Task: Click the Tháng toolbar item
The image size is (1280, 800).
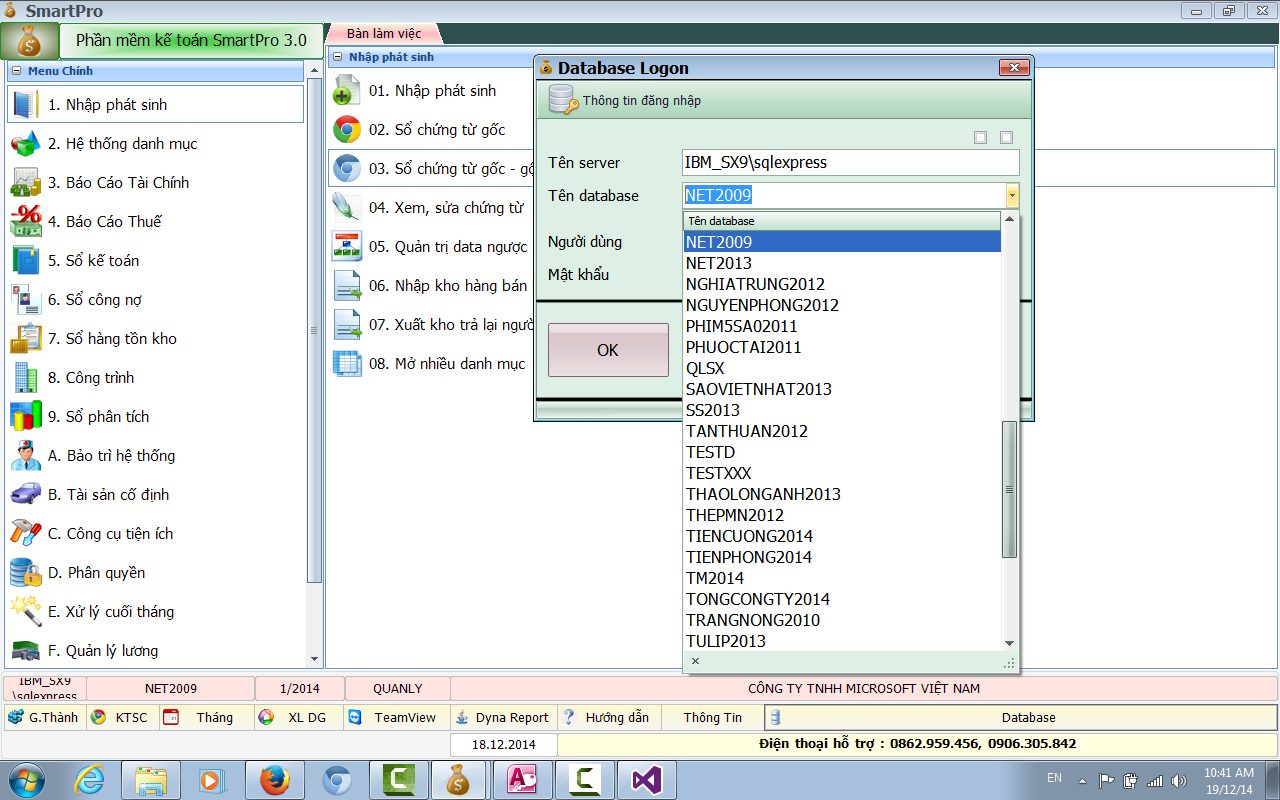Action: [207, 717]
